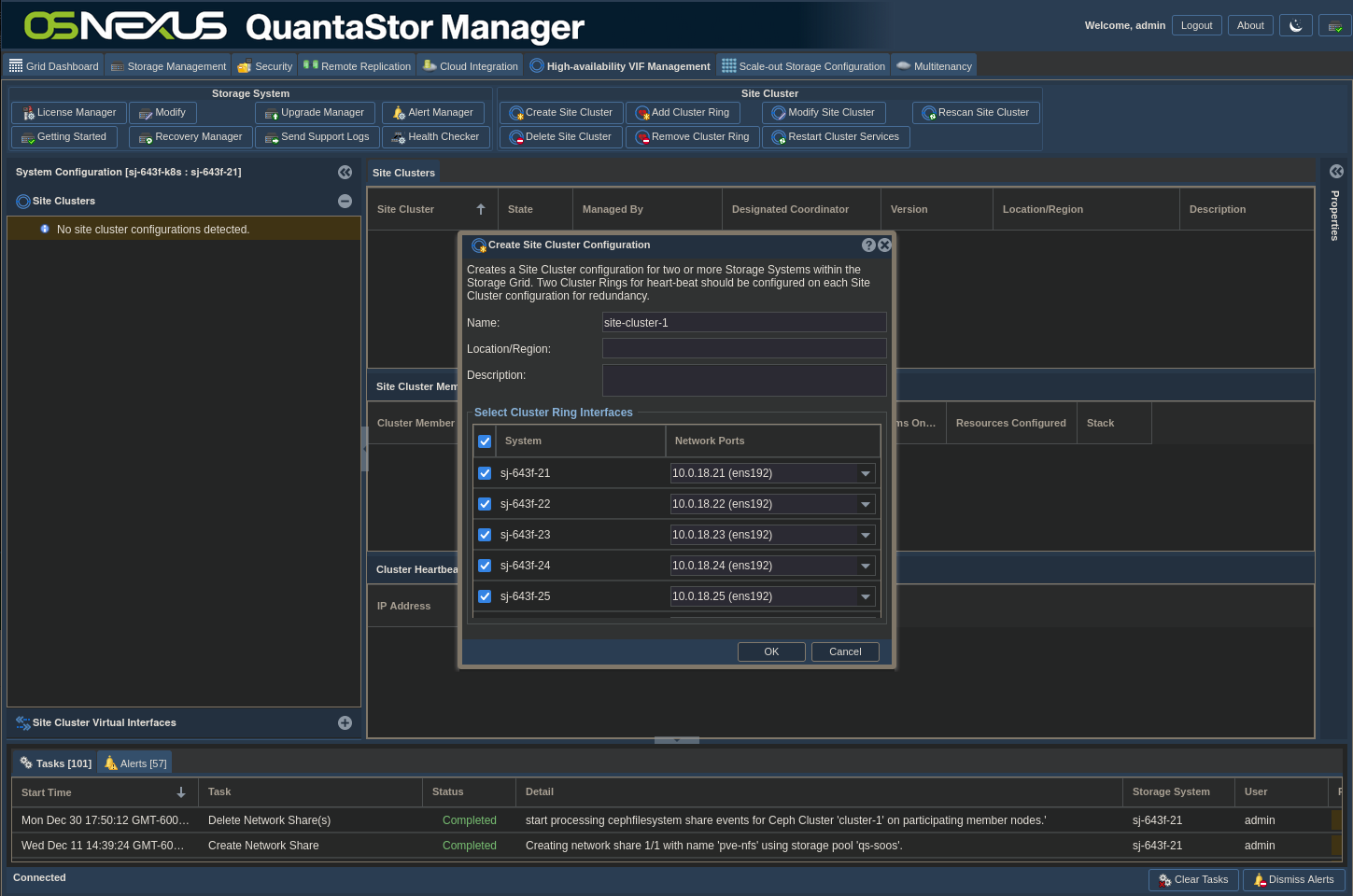The width and height of the screenshot is (1353, 896).
Task: Toggle the select-all systems header checkbox
Action: click(485, 441)
